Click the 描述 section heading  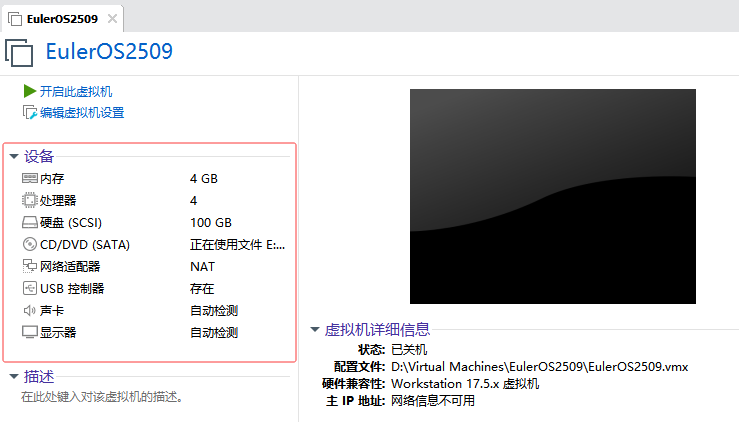pyautogui.click(x=39, y=376)
